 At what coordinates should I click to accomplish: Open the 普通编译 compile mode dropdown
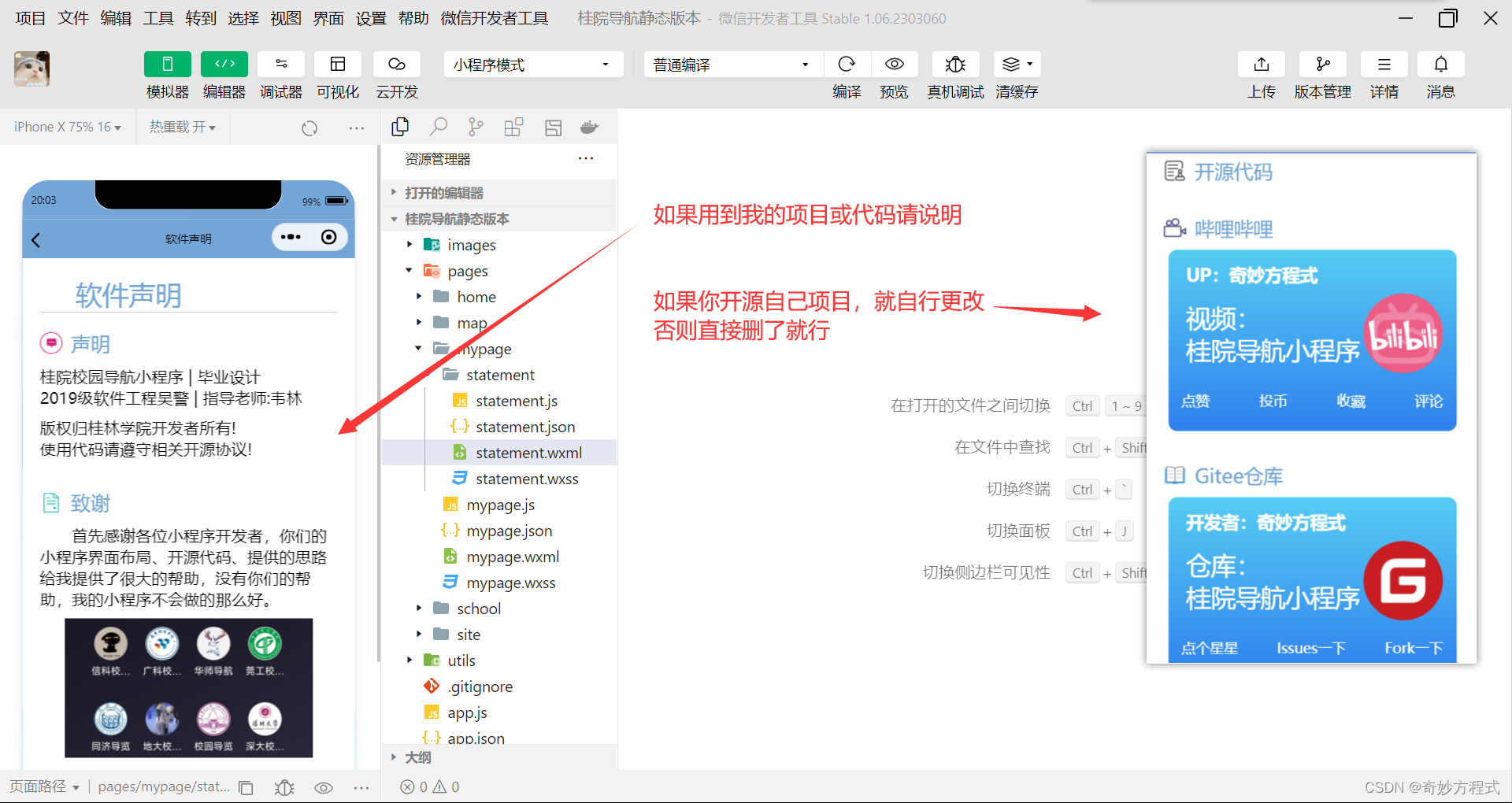[733, 65]
